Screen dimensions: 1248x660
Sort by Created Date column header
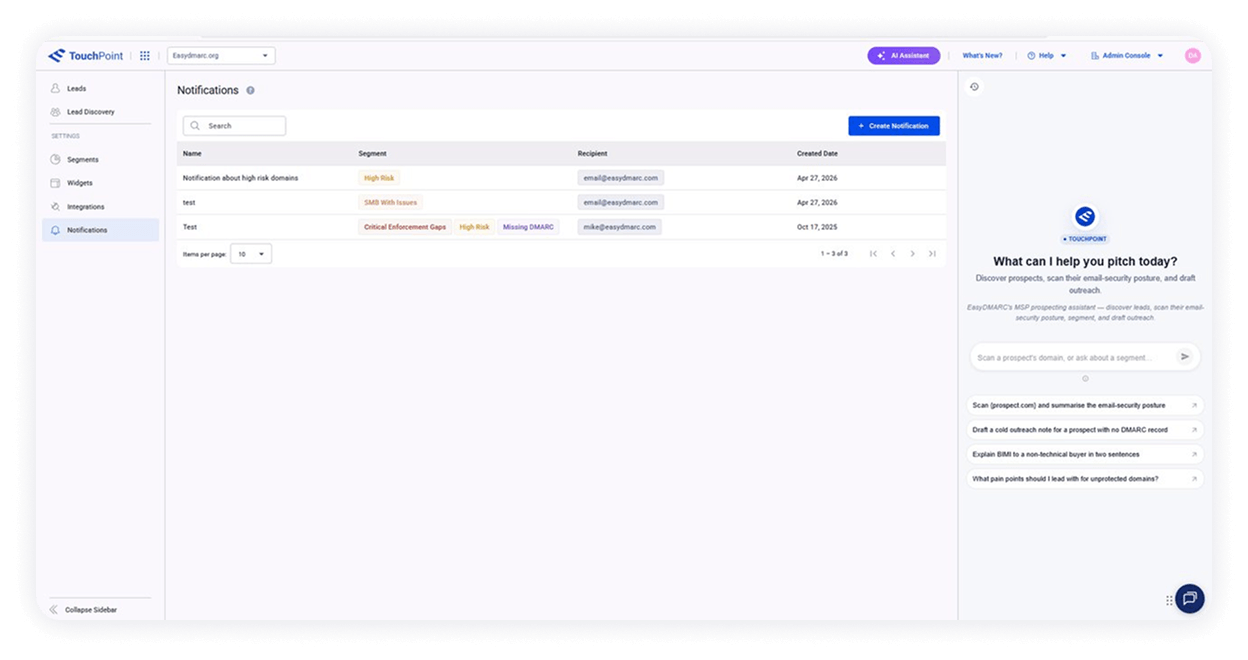[817, 154]
